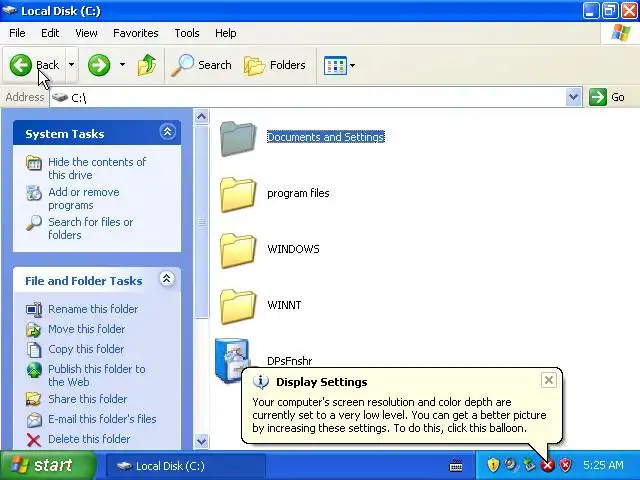Click the red shield security alert tray icon
This screenshot has height=480, width=640.
[566, 465]
